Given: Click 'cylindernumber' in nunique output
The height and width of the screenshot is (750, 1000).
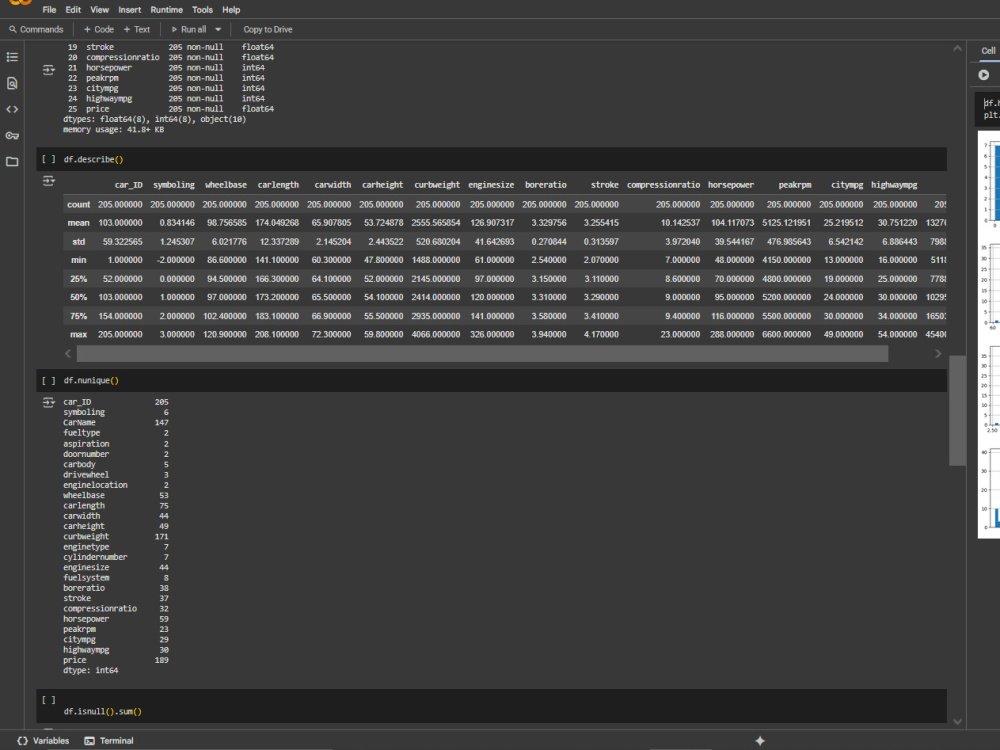Looking at the screenshot, I should pyautogui.click(x=95, y=557).
